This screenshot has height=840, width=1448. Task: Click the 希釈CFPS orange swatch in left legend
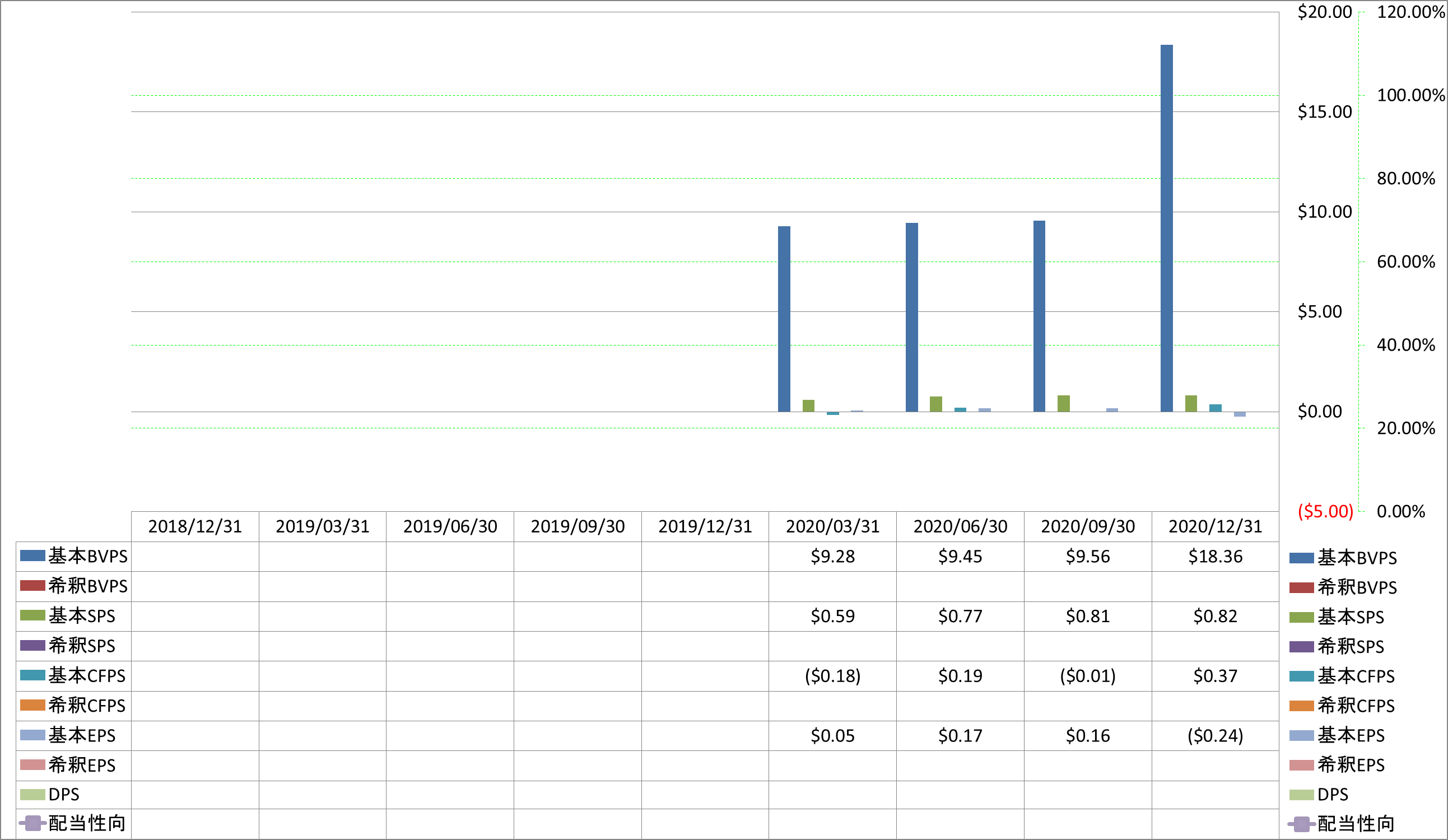[x=32, y=705]
